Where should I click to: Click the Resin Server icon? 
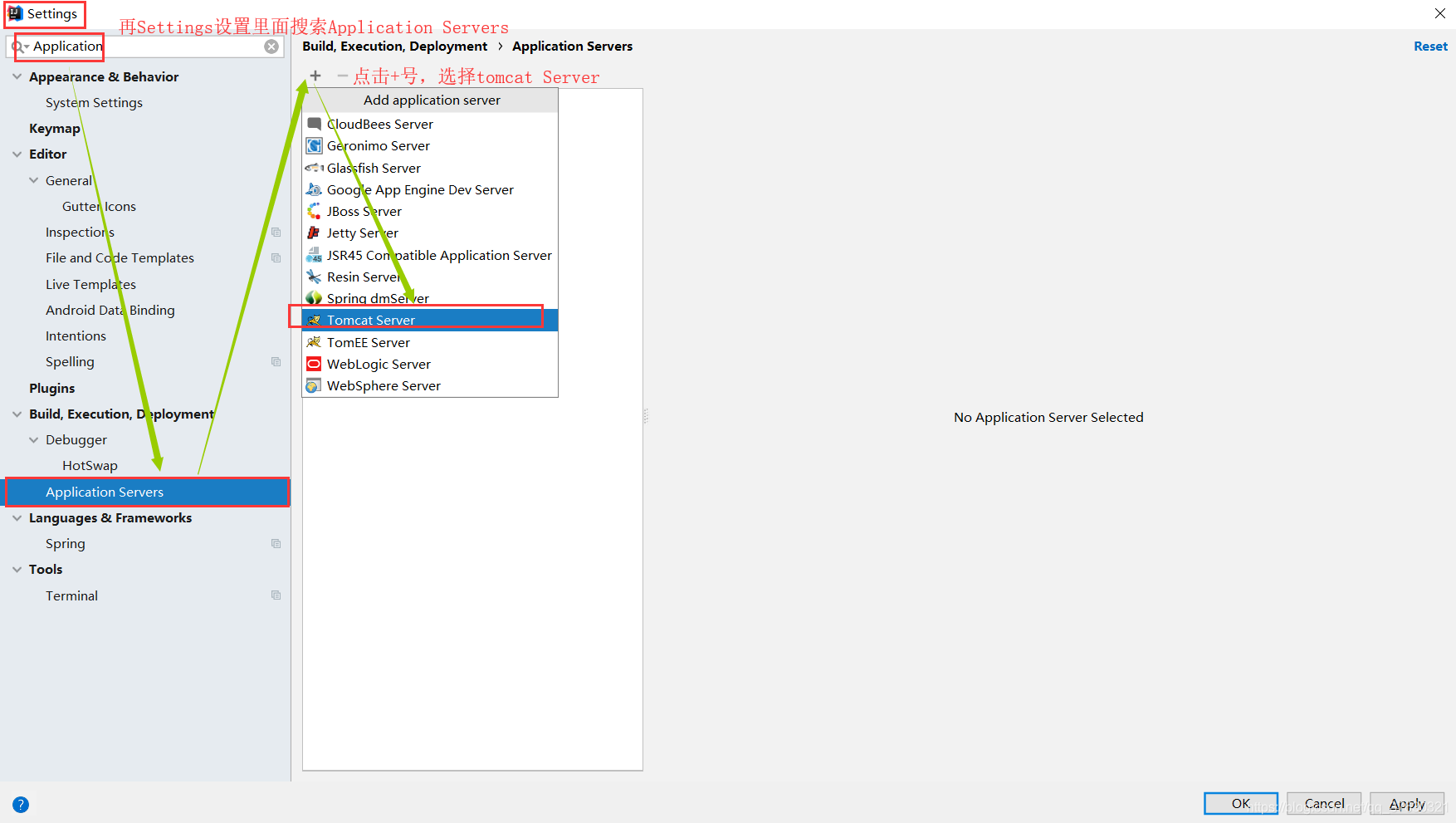(314, 277)
